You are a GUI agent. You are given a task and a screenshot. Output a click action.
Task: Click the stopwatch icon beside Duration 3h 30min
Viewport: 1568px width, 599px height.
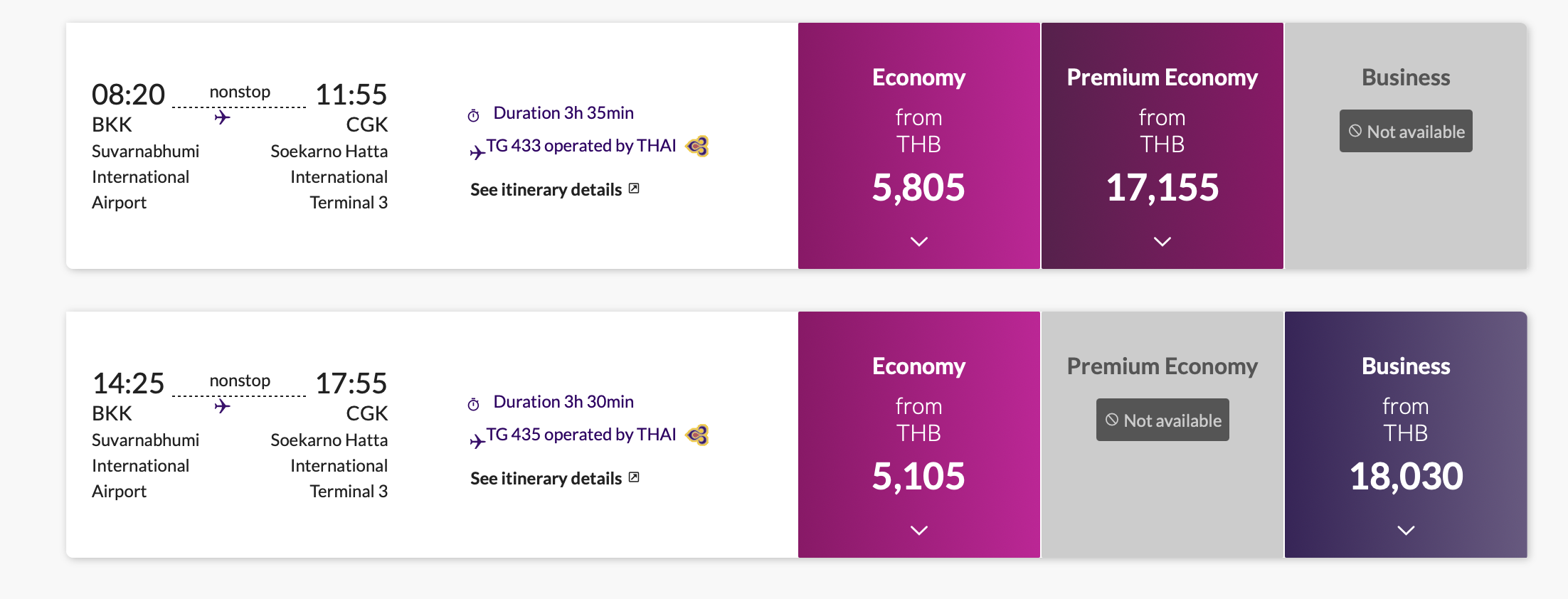(x=474, y=404)
